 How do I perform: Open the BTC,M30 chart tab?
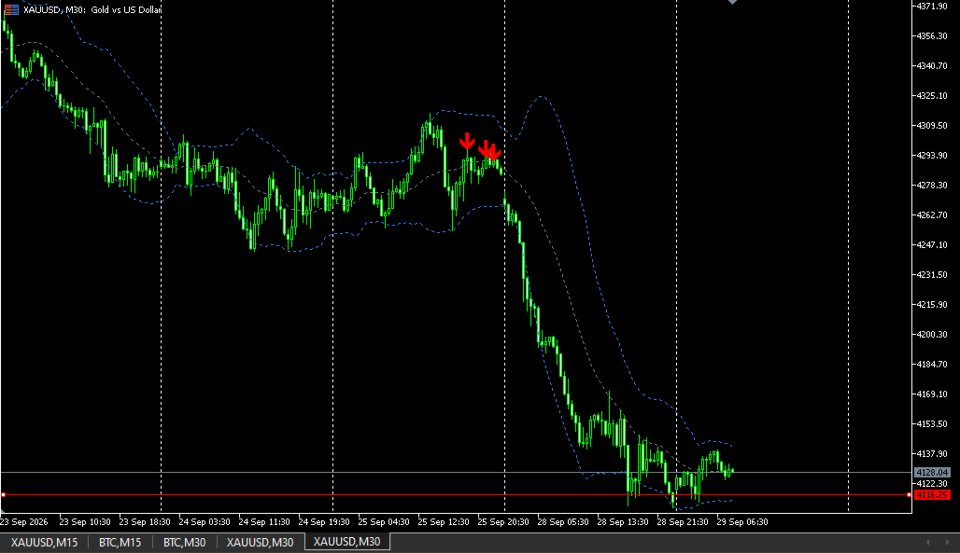pyautogui.click(x=184, y=542)
